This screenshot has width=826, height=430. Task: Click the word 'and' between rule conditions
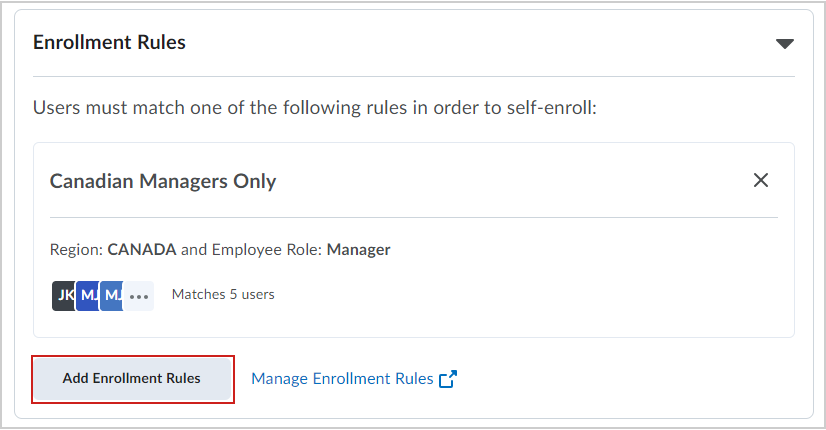click(194, 250)
